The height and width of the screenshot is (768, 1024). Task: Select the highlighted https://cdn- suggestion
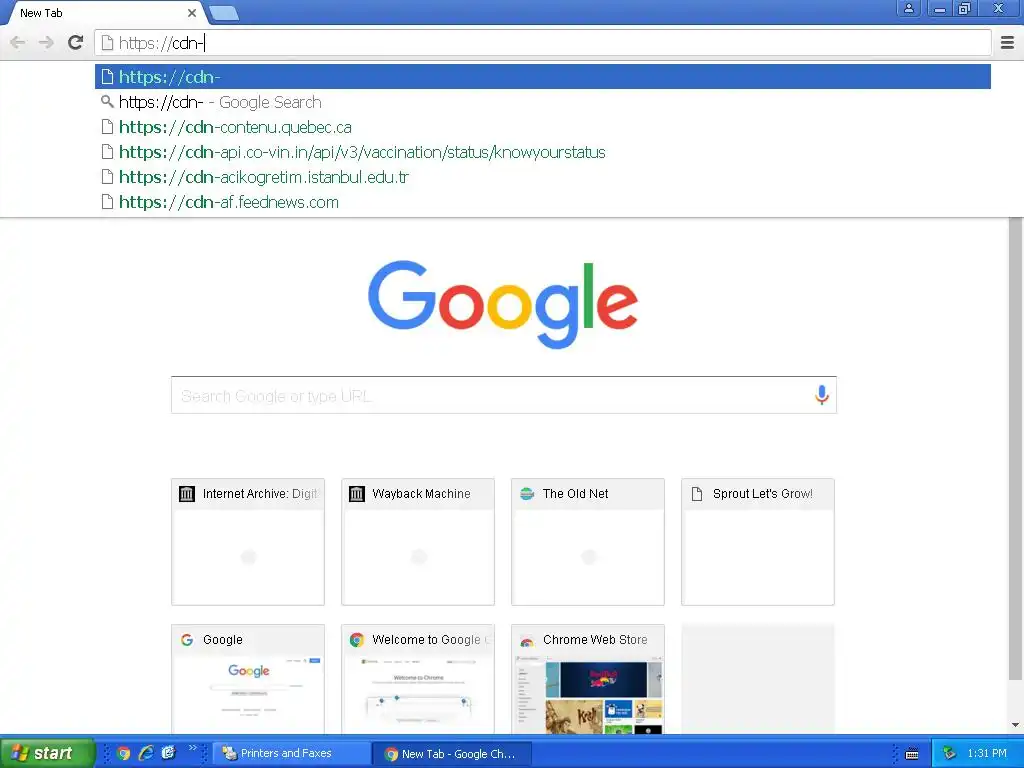coord(543,76)
